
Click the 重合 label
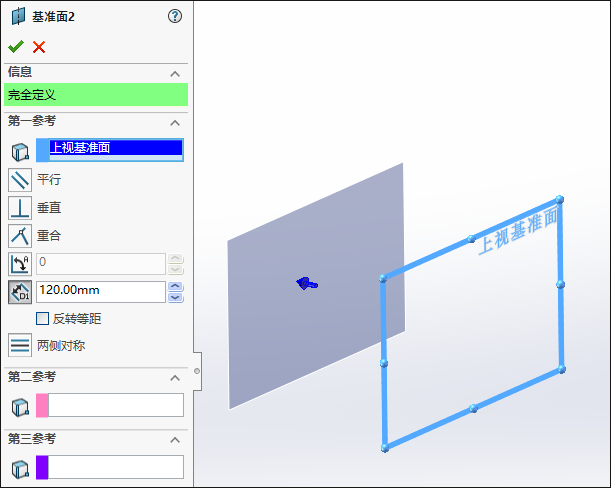coord(49,236)
